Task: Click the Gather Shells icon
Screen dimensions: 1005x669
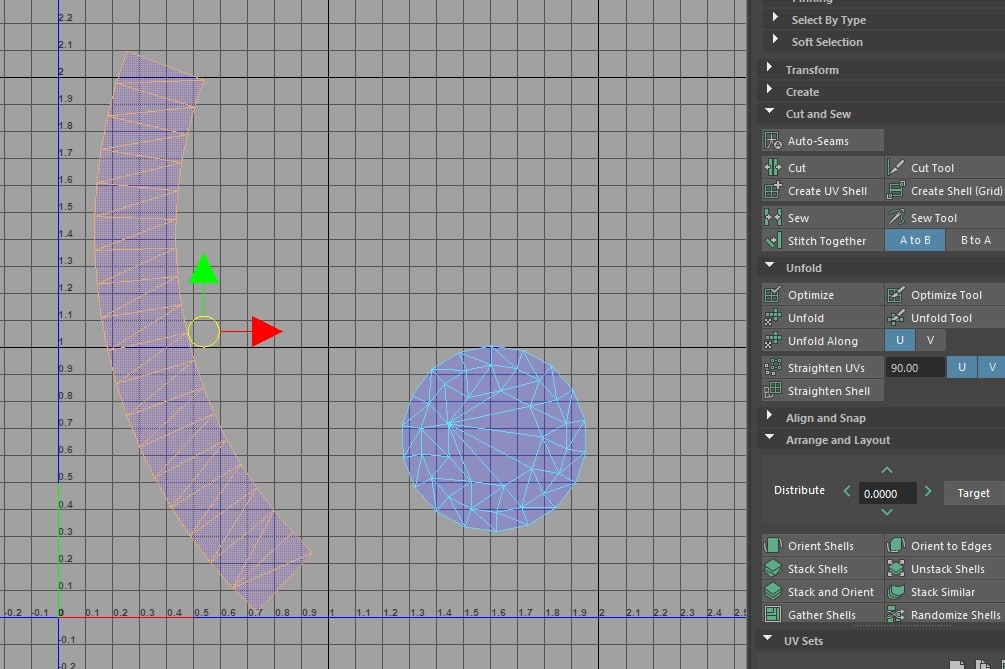Action: [x=772, y=615]
